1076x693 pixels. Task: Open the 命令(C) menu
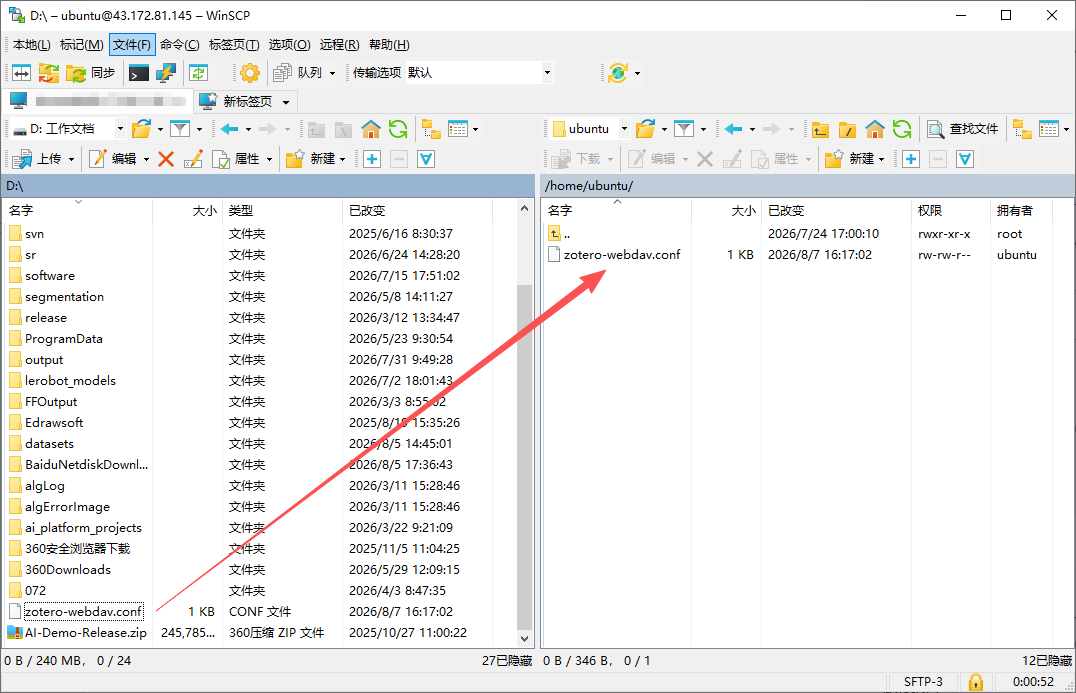pos(180,45)
